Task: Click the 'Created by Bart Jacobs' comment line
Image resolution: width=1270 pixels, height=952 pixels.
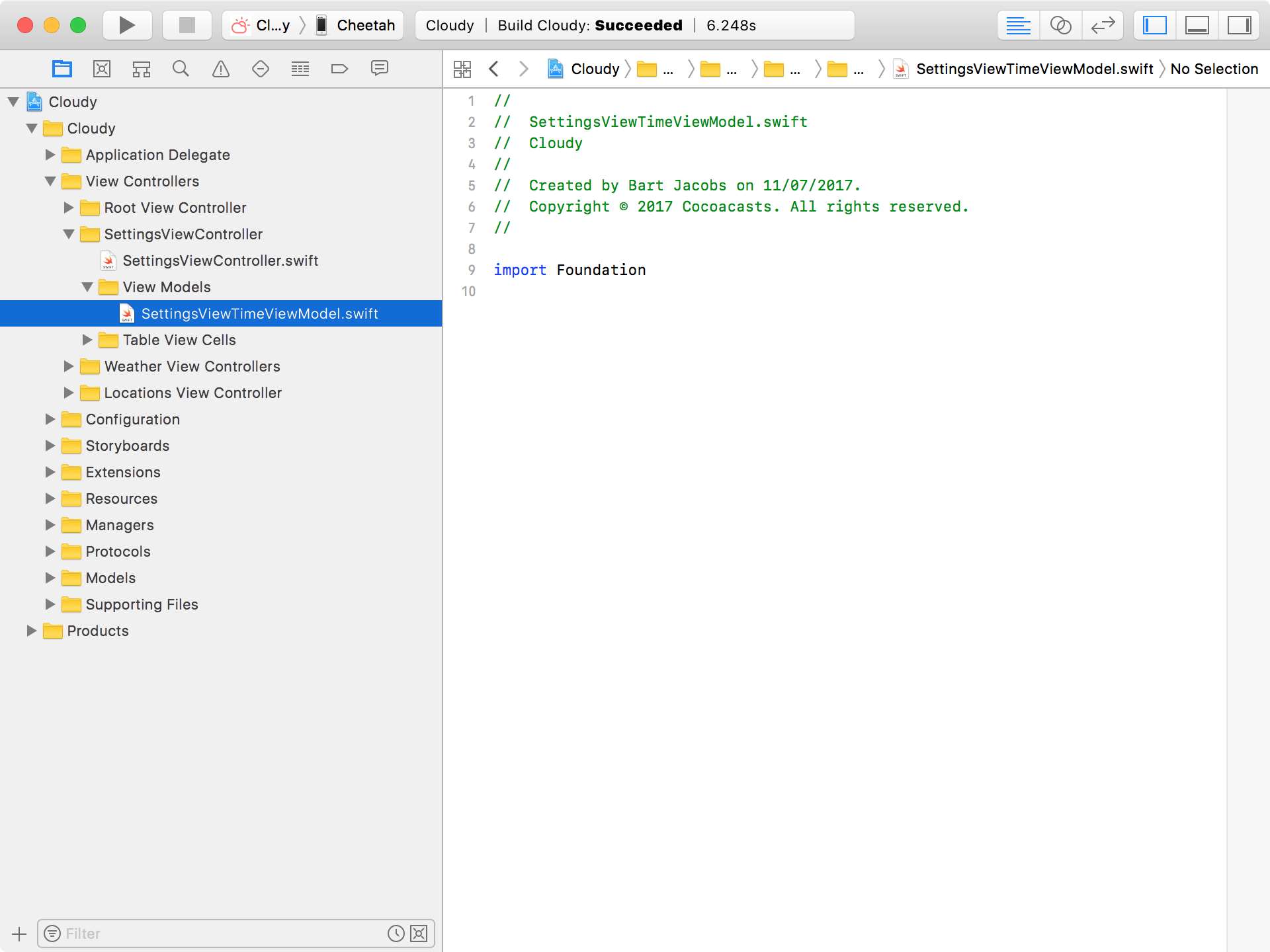Action: pos(677,185)
